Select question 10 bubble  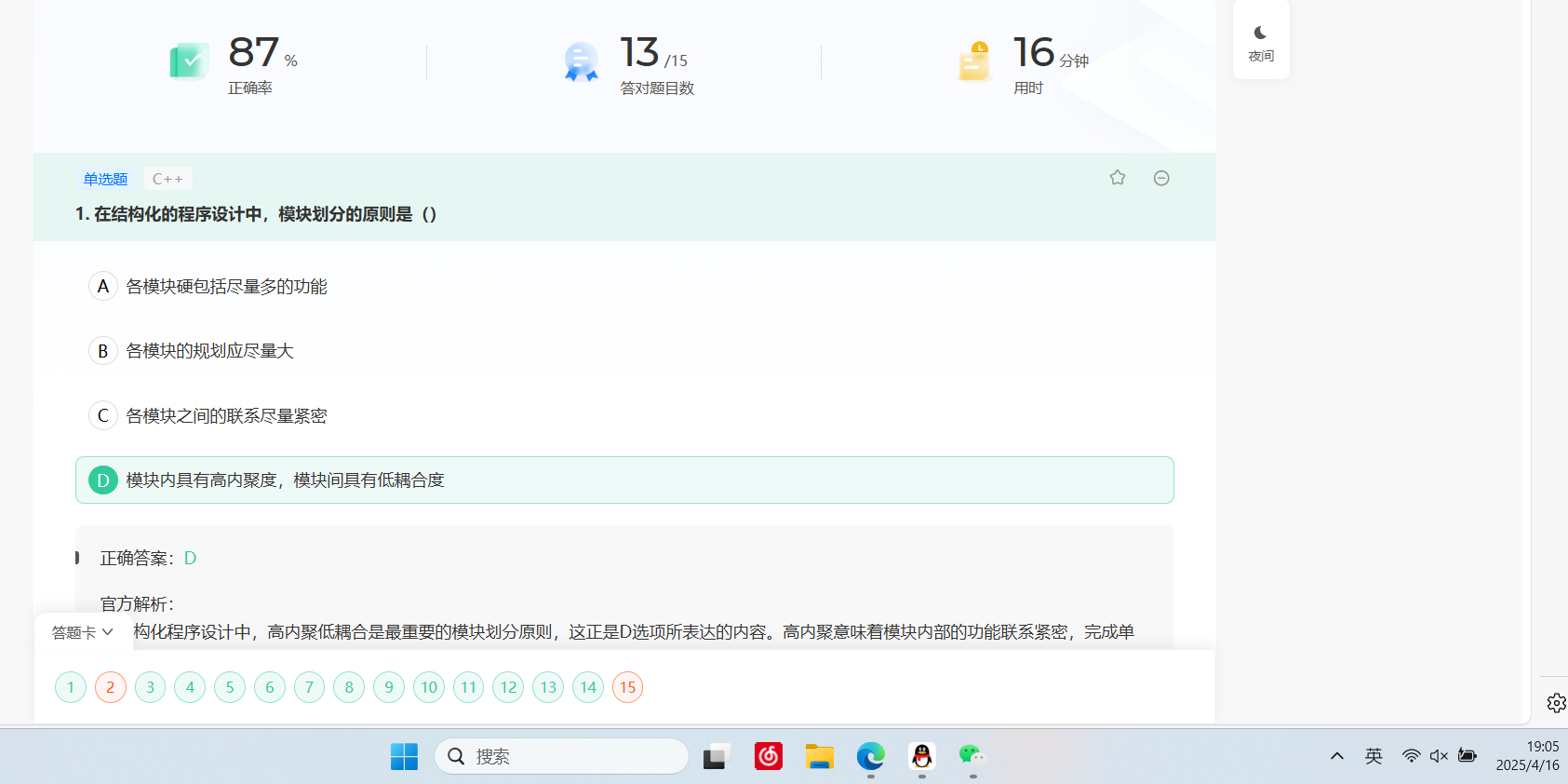pos(429,687)
